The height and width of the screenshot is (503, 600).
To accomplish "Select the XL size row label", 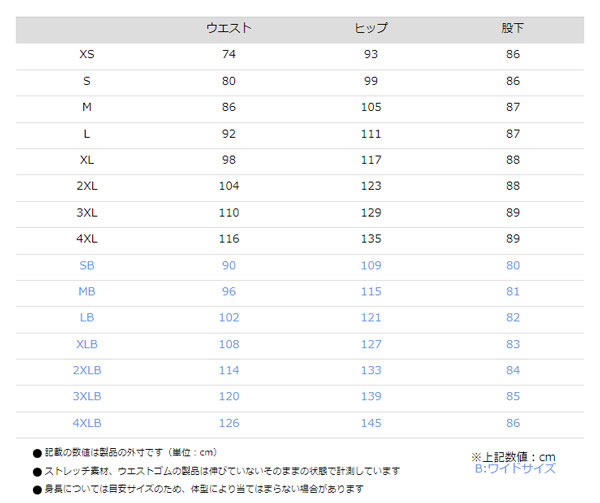I will (87, 160).
